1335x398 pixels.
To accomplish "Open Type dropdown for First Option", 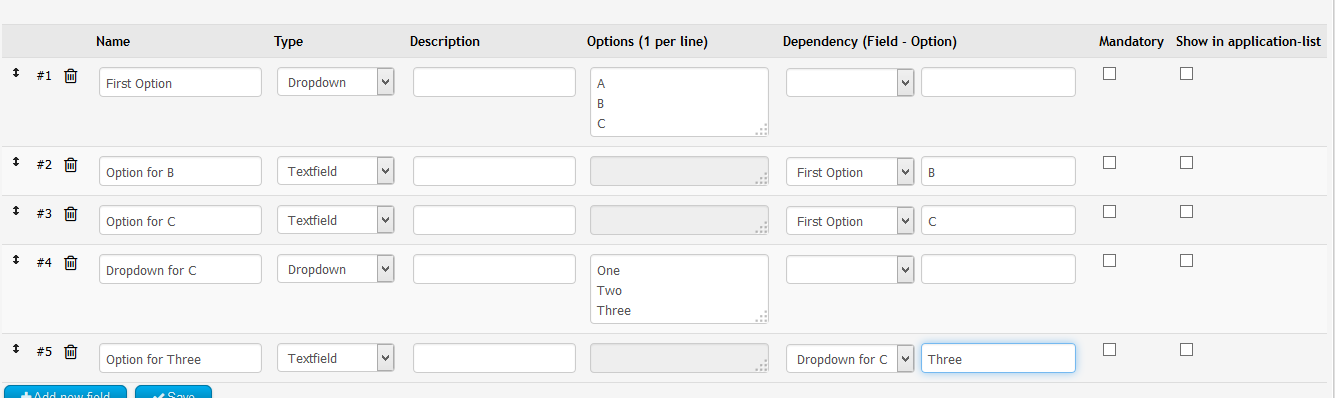I will click(336, 82).
